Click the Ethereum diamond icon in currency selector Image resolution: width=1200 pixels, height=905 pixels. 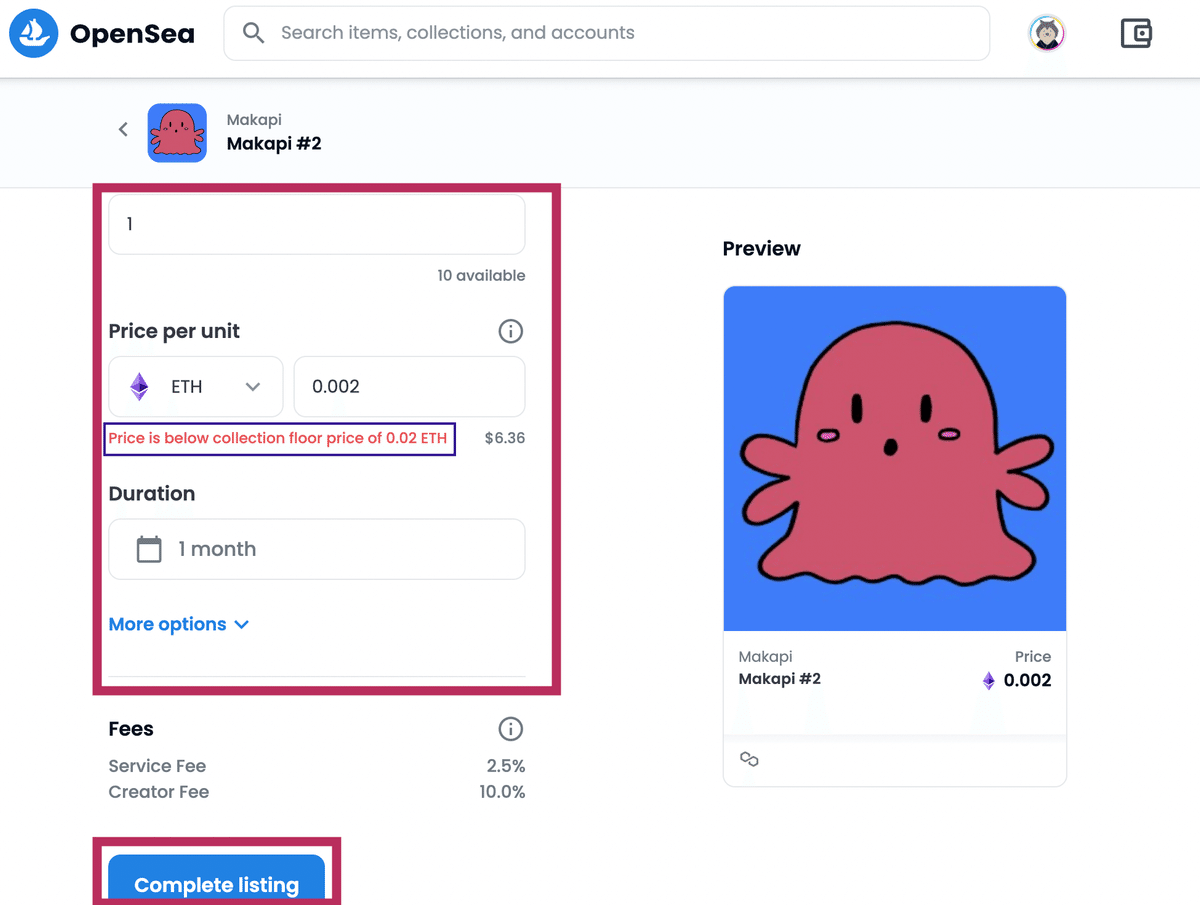tap(140, 387)
